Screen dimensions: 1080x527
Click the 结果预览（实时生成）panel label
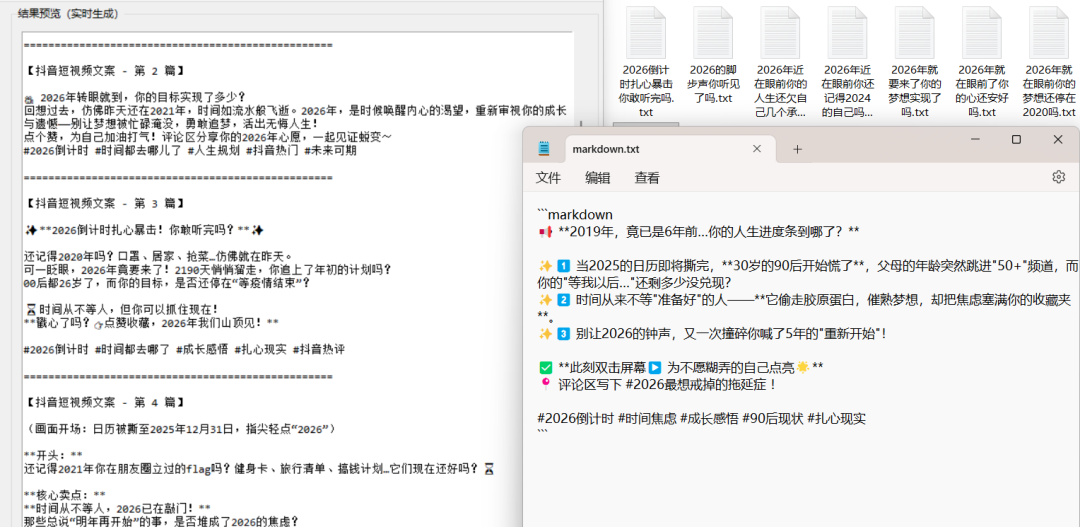click(x=68, y=13)
